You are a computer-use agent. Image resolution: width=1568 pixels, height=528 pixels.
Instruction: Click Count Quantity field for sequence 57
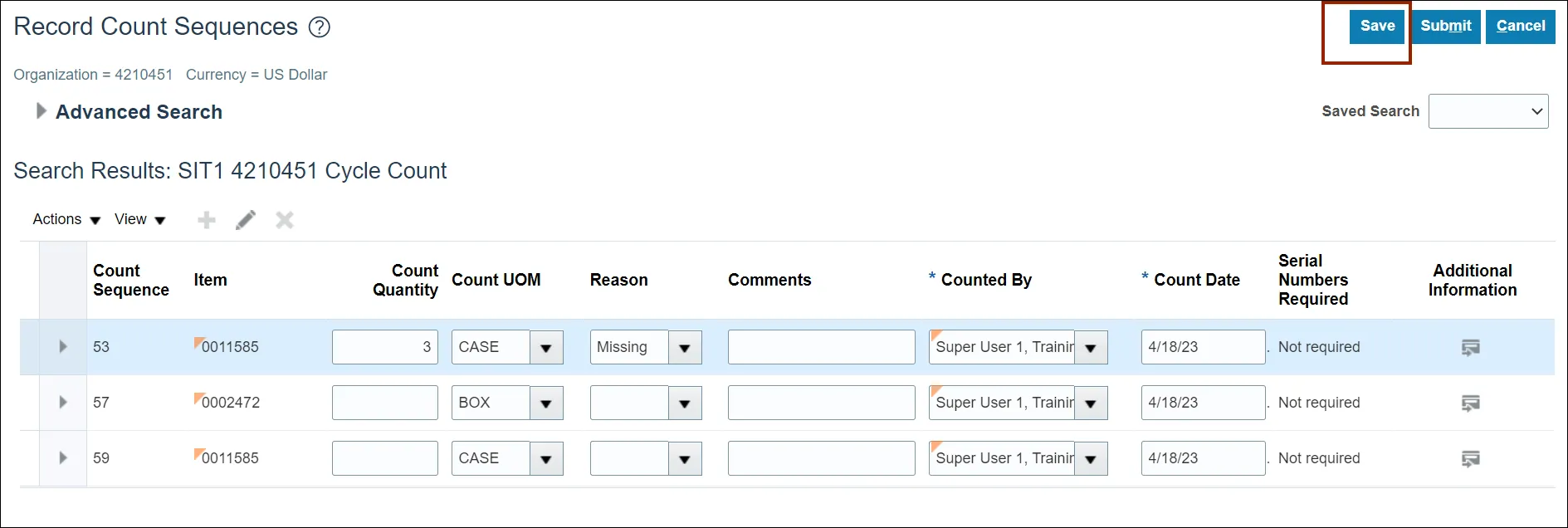coord(385,403)
